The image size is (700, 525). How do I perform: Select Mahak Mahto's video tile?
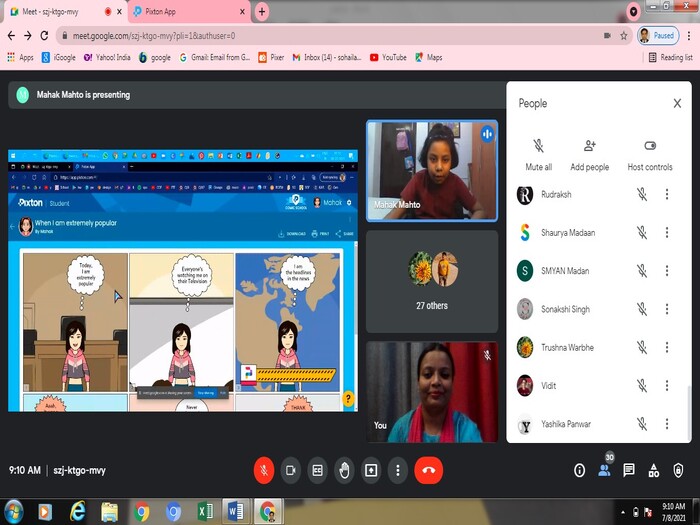point(432,171)
